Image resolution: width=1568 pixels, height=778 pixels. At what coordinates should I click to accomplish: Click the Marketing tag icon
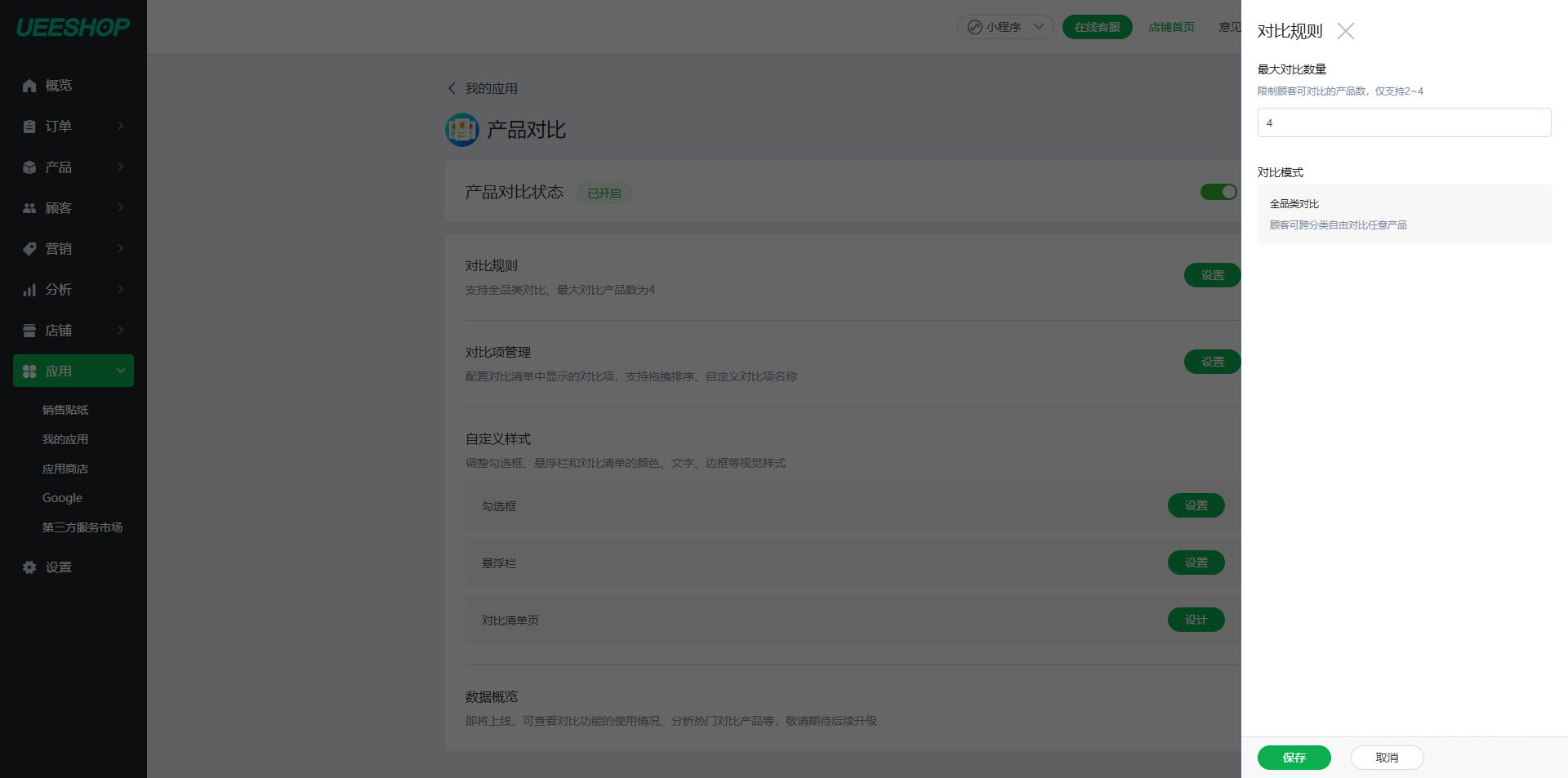click(29, 249)
